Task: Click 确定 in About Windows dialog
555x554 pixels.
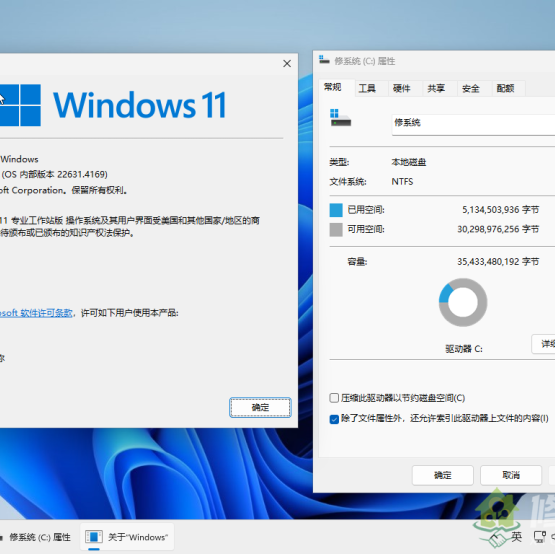Action: click(x=260, y=407)
